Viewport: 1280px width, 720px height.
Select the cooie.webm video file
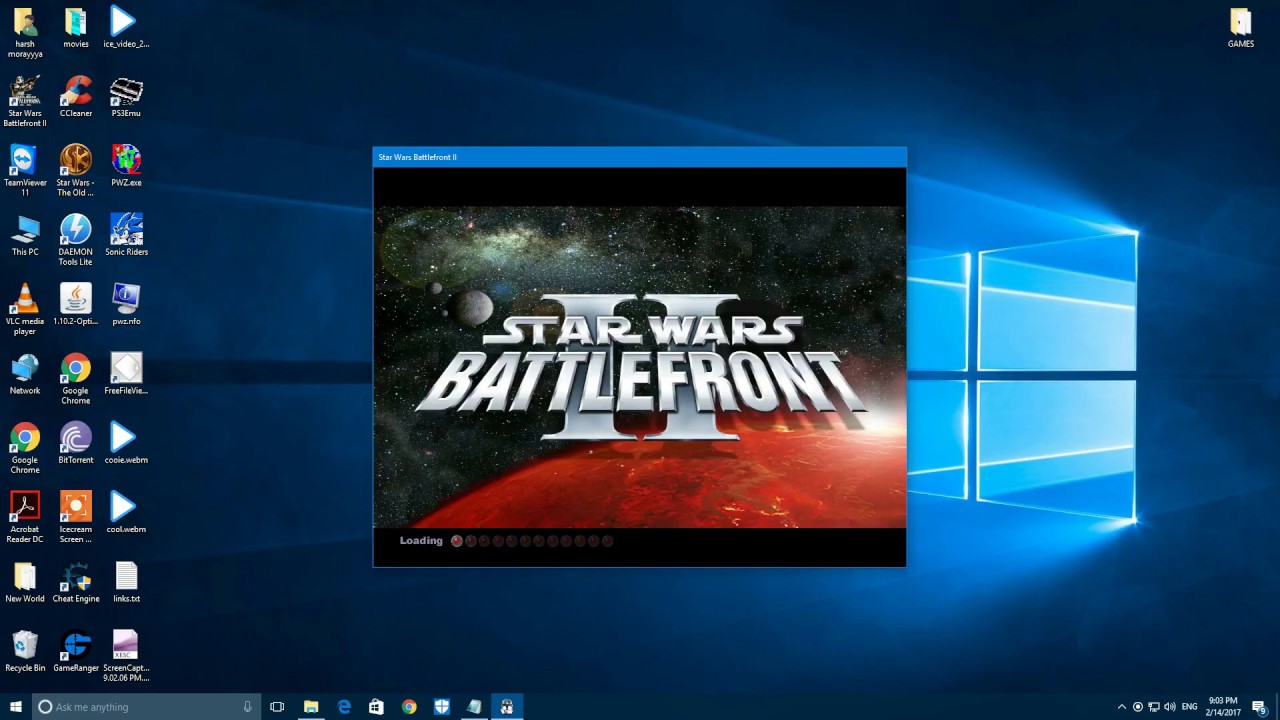tap(126, 443)
